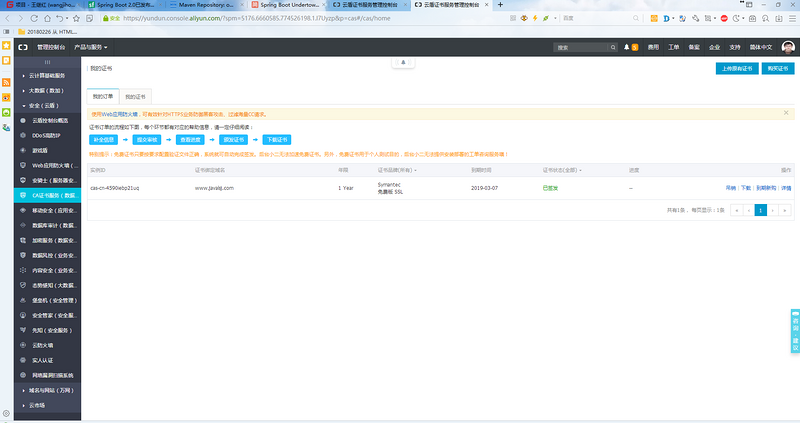Collapse 安全（云盾） sidebar group
Image resolution: width=800 pixels, height=423 pixels.
point(47,106)
